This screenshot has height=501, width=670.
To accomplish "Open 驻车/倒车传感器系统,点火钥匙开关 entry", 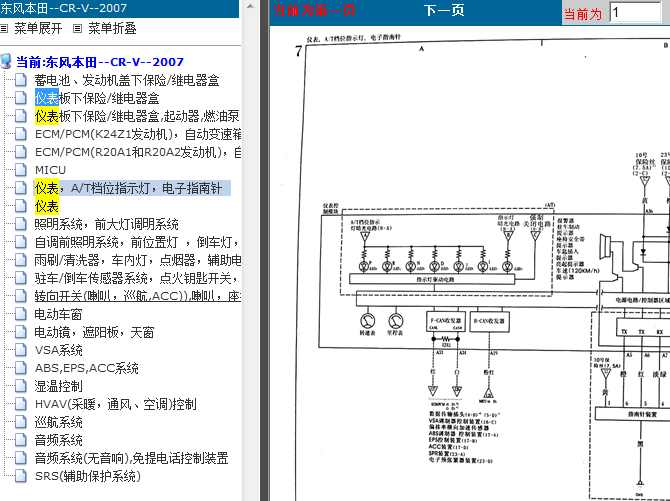I will [136, 278].
